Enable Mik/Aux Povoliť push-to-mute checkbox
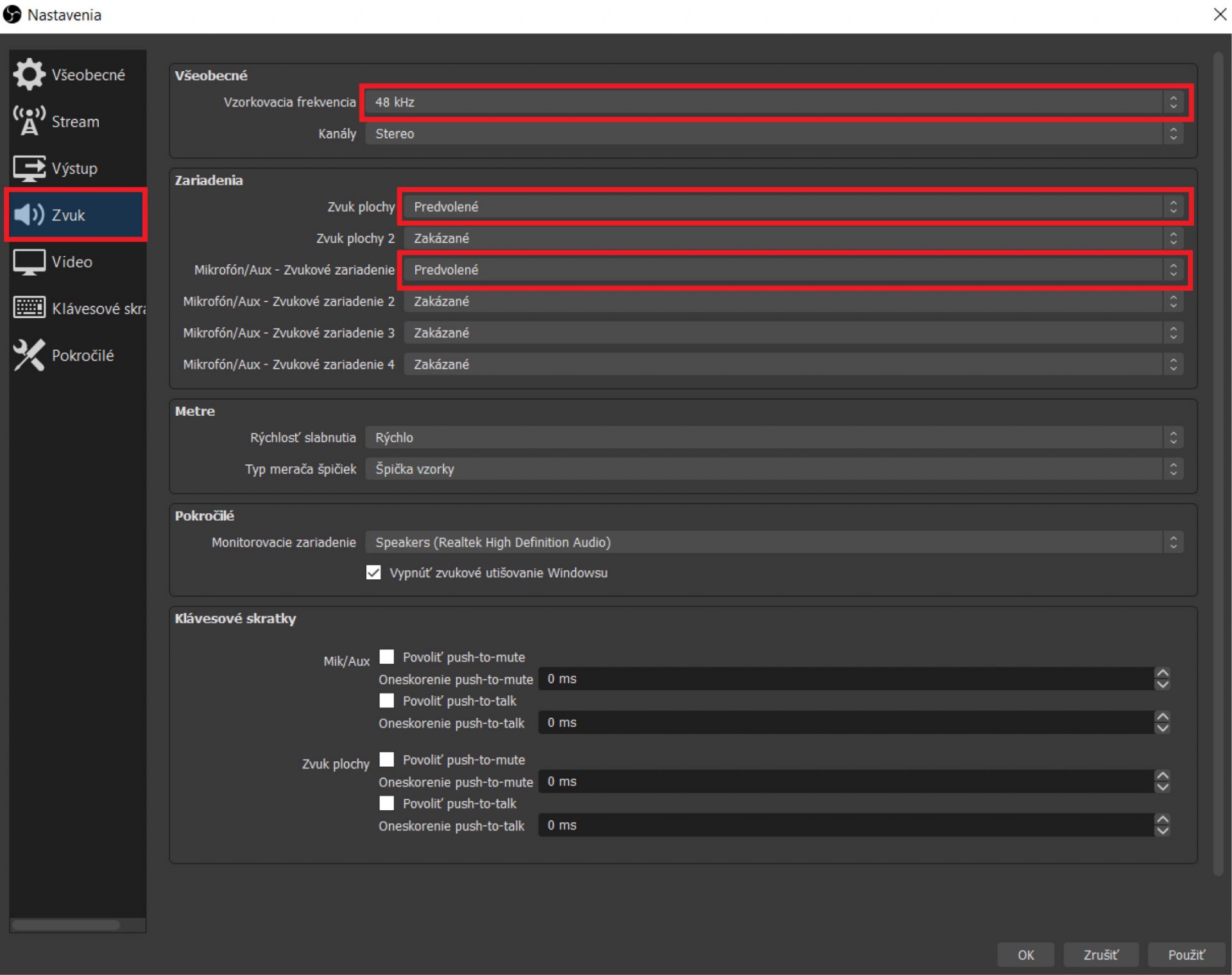This screenshot has width=1232, height=975. tap(387, 657)
